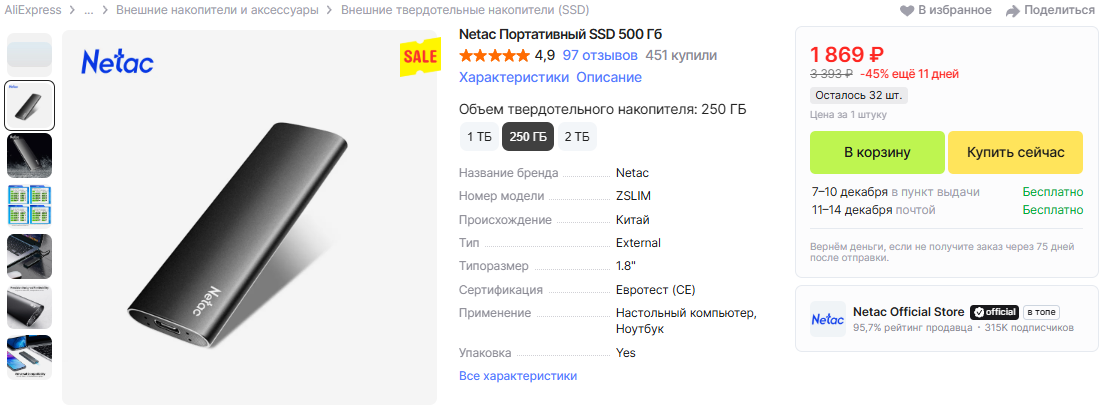The width and height of the screenshot is (1108, 407).
Task: Open the '97 отзывов' reviews link
Action: click(x=600, y=55)
